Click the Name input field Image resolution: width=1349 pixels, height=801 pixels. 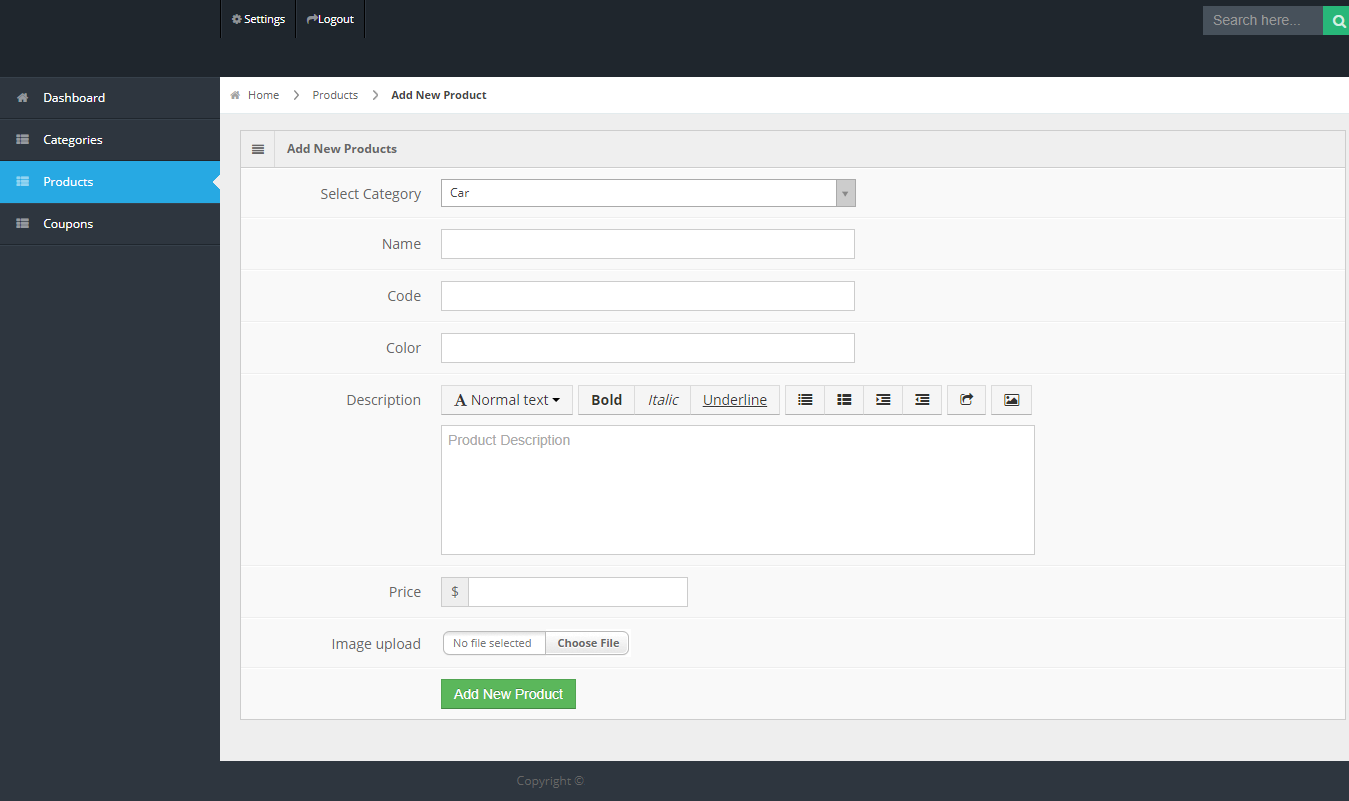(x=648, y=244)
